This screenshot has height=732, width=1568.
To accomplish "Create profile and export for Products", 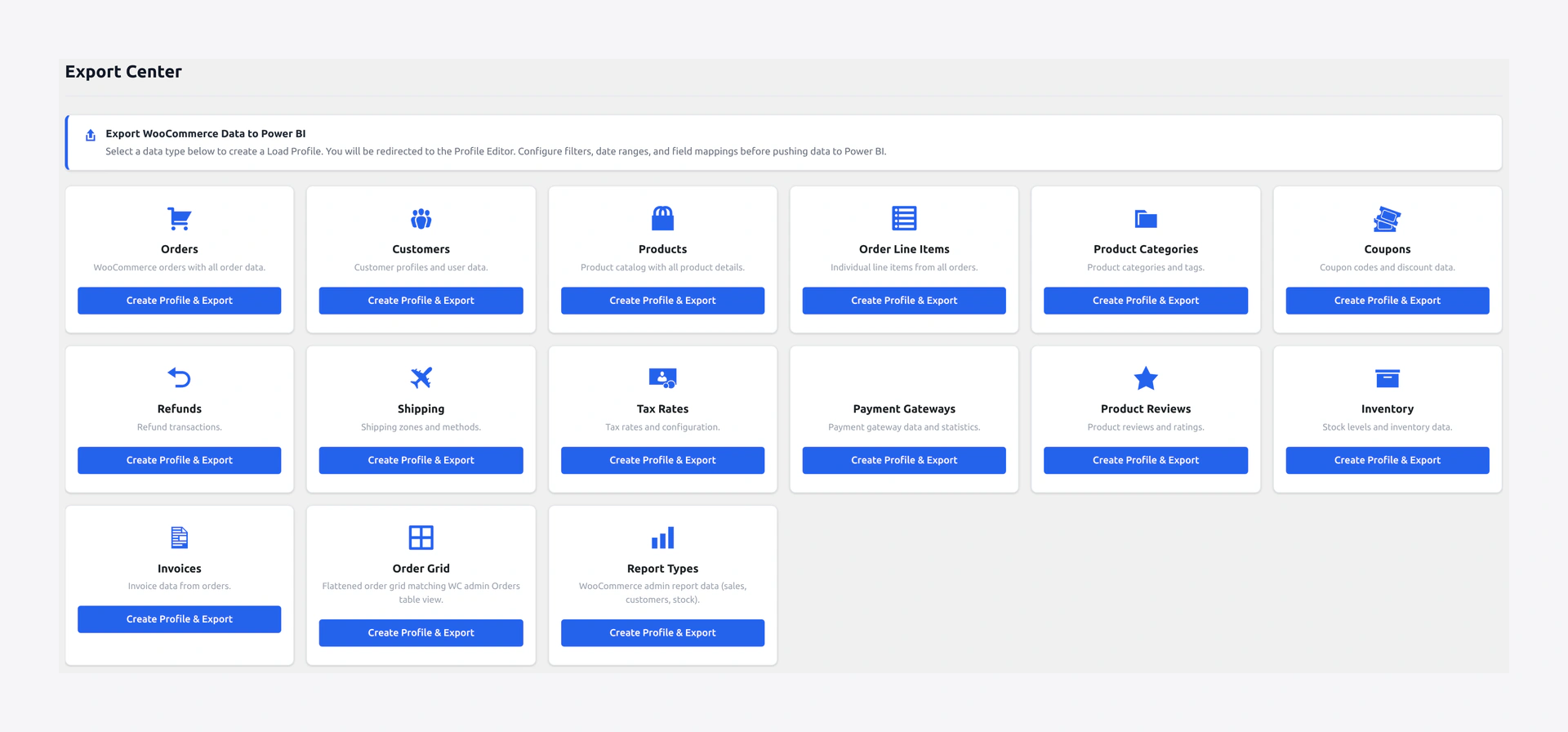I will pyautogui.click(x=662, y=301).
